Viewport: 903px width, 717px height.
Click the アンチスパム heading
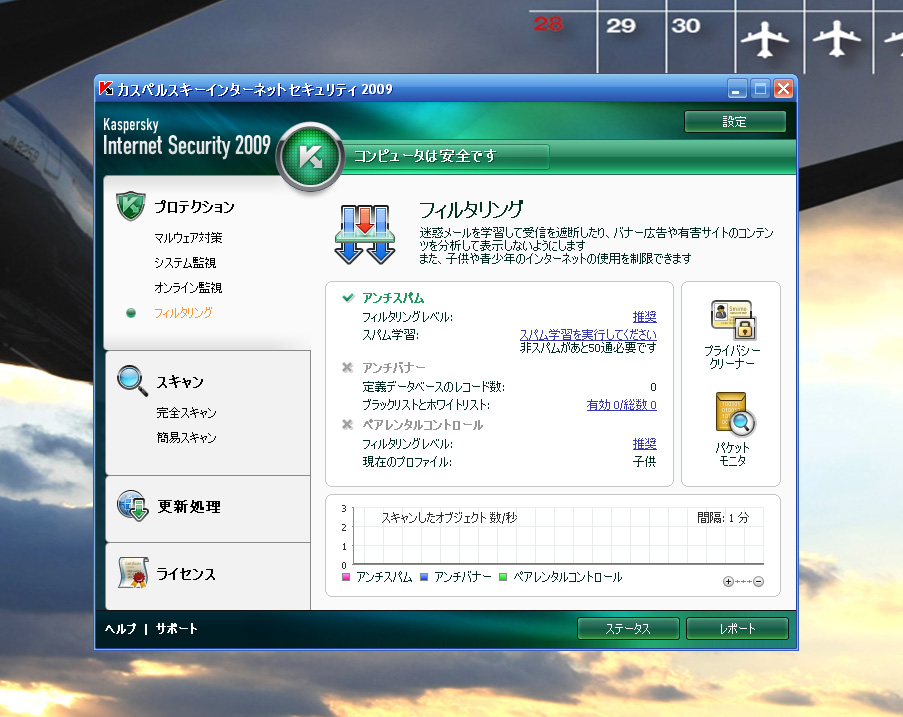(x=393, y=298)
